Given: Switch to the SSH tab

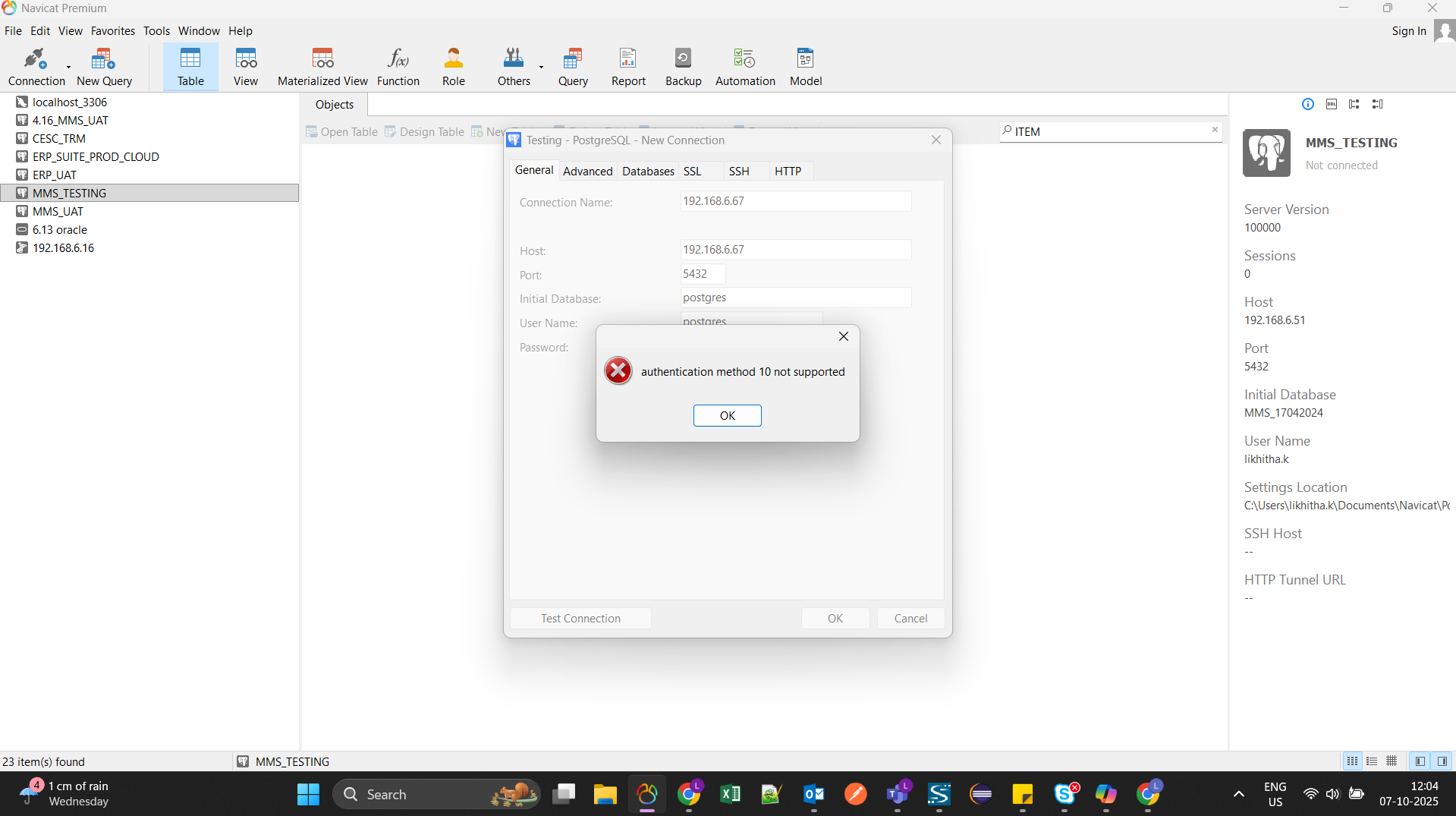Looking at the screenshot, I should (x=738, y=172).
